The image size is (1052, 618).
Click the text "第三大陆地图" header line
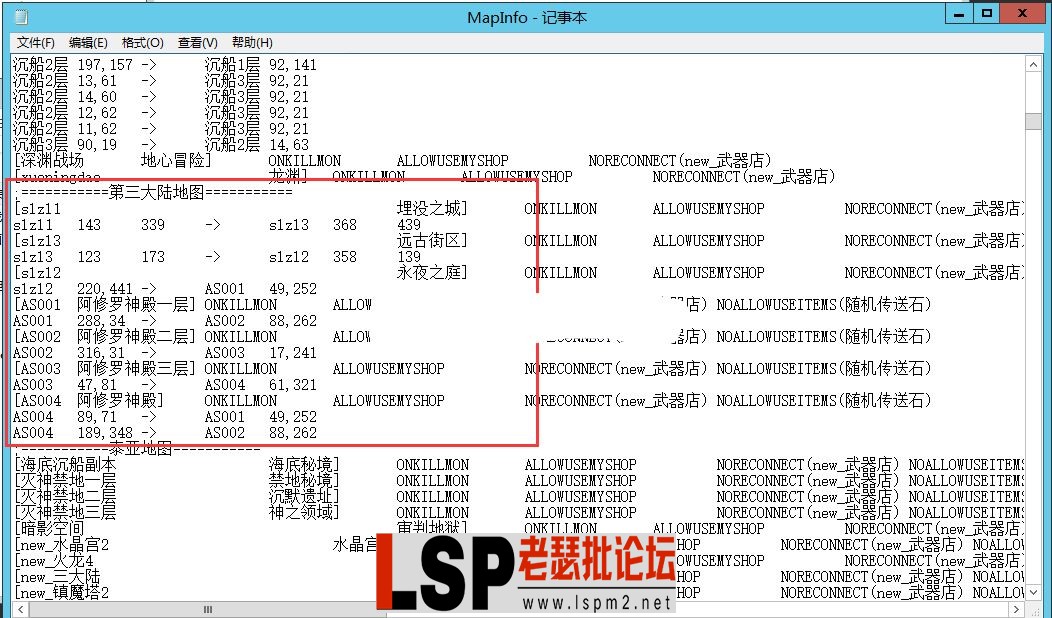pyautogui.click(x=156, y=193)
